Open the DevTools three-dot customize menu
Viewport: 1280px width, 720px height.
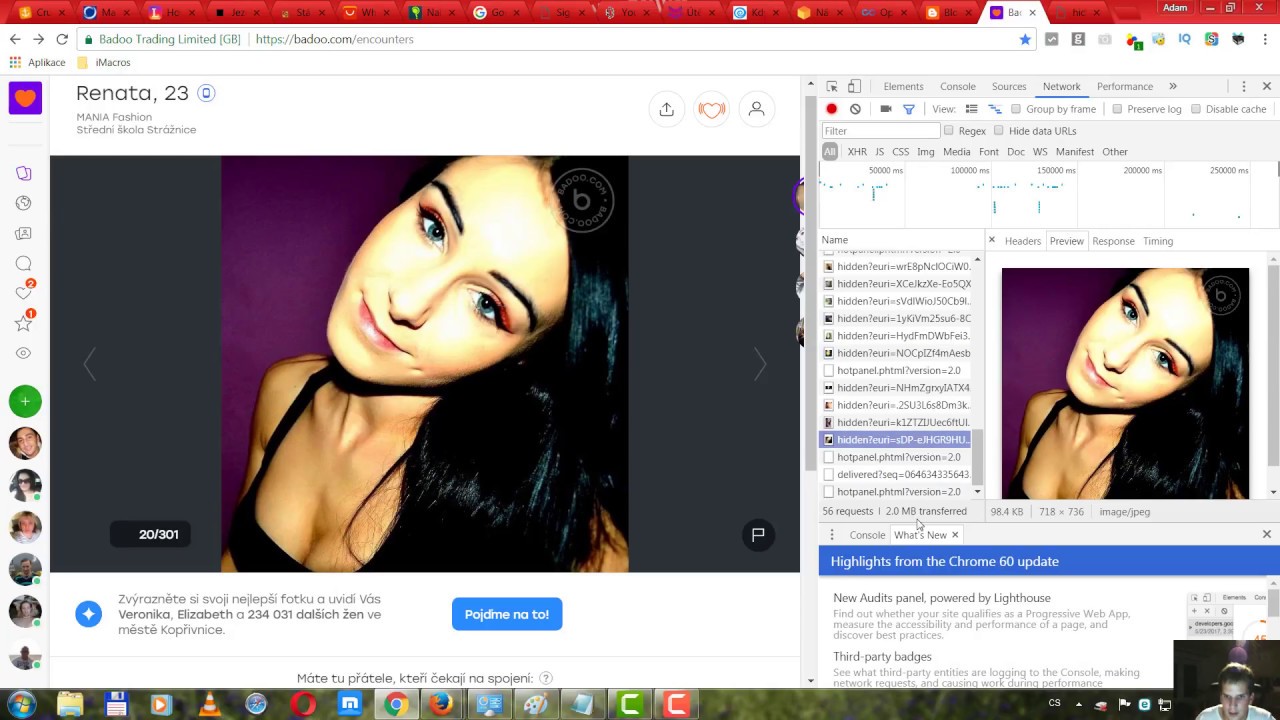tap(1243, 87)
